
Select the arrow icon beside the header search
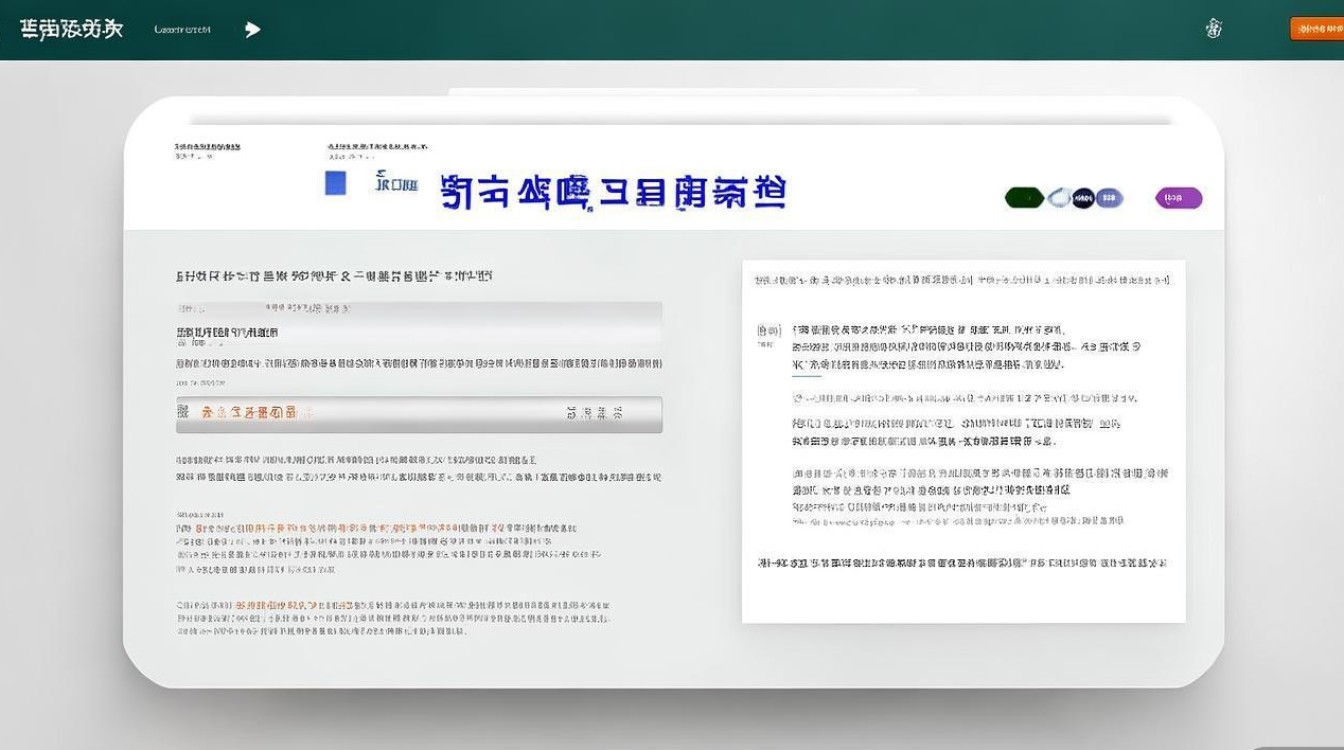coord(252,29)
